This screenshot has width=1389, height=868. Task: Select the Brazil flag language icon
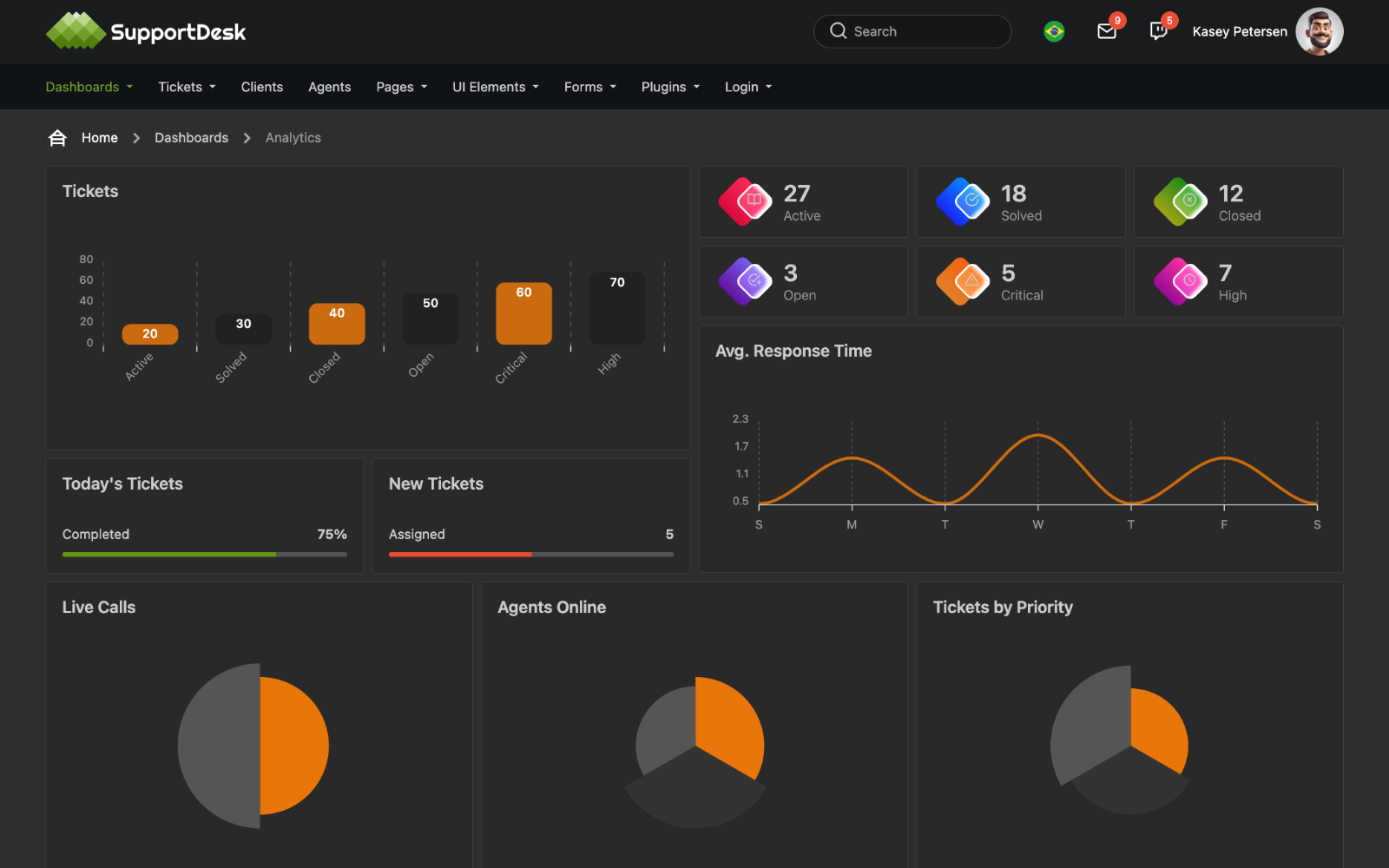click(1053, 31)
